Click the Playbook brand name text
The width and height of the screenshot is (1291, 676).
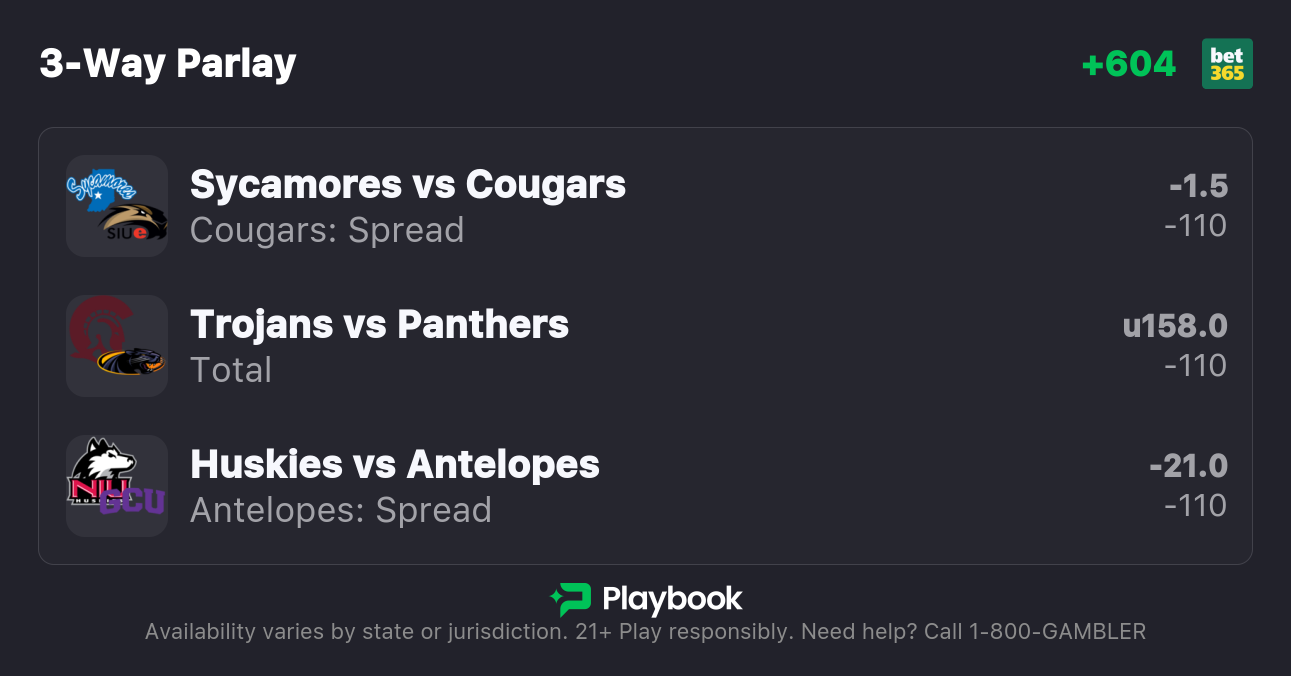672,600
